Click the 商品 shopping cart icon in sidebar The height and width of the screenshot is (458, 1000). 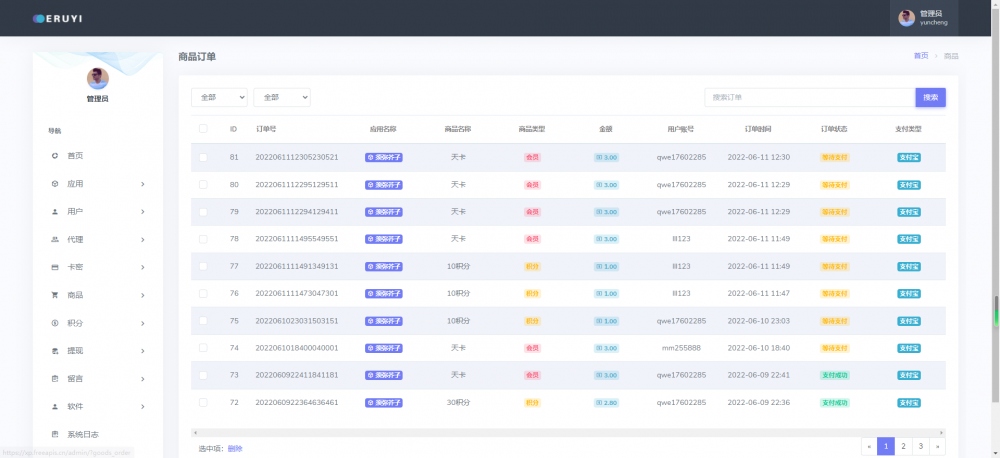coord(55,295)
